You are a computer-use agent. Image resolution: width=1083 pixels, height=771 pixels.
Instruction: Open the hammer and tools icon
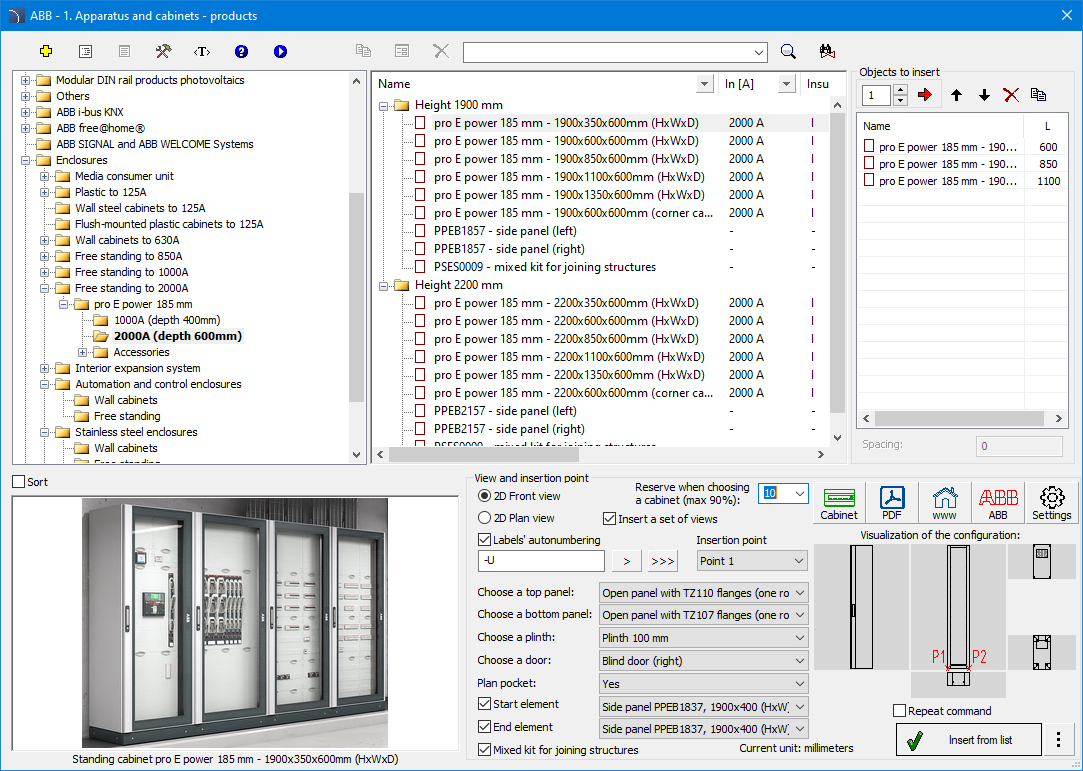163,51
